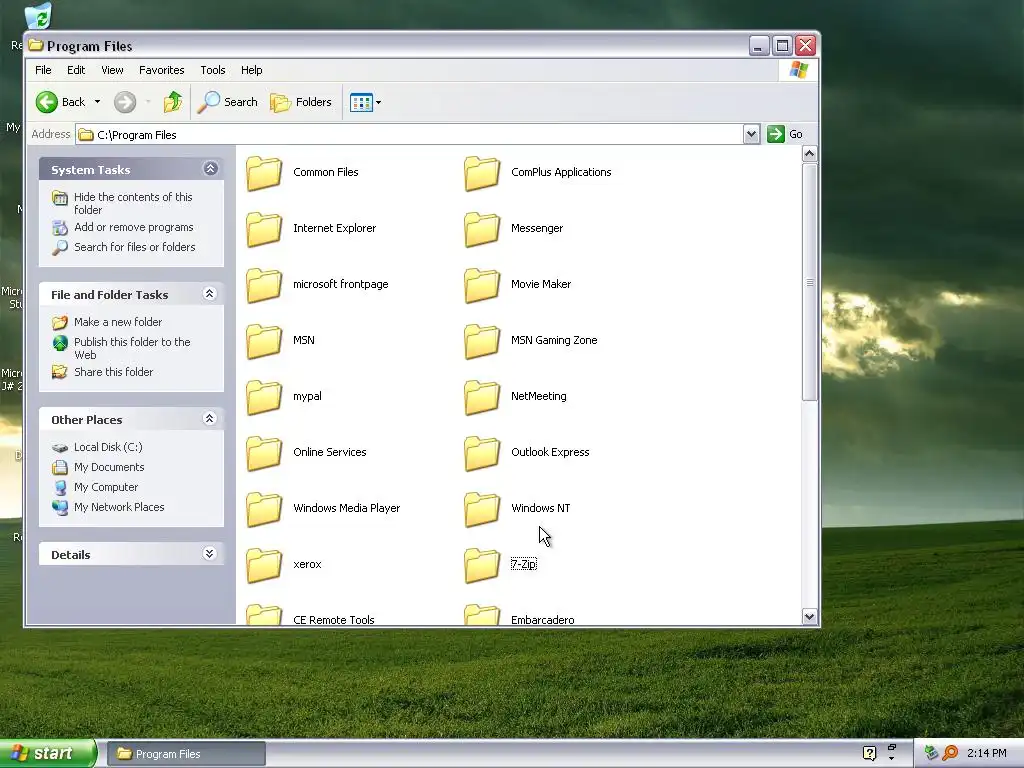The image size is (1024, 768).
Task: Click Make a new folder link
Action: [118, 322]
